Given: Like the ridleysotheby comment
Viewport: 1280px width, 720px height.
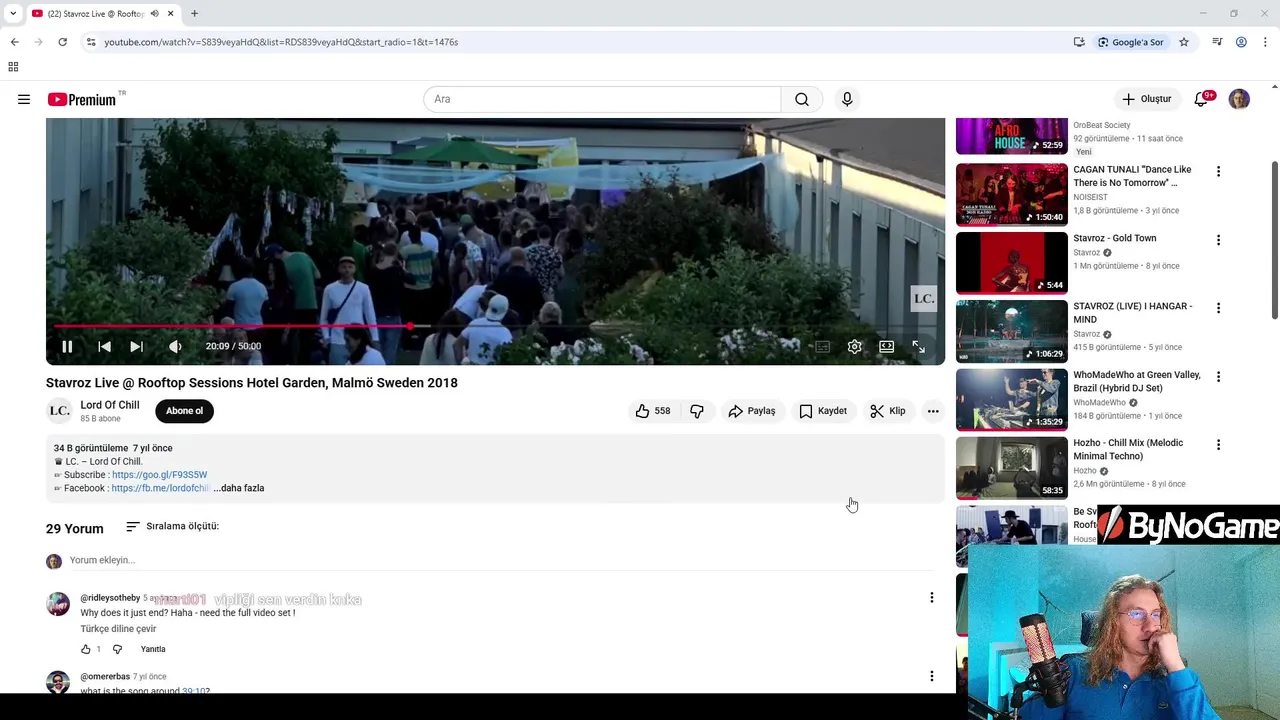Looking at the screenshot, I should (85, 649).
